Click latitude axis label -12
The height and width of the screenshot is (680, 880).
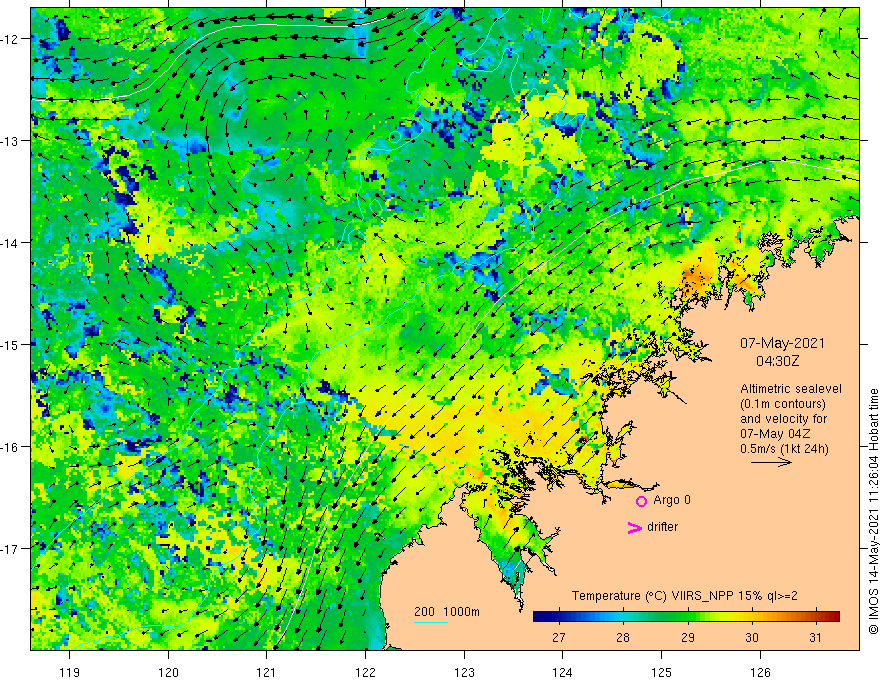[x=11, y=39]
